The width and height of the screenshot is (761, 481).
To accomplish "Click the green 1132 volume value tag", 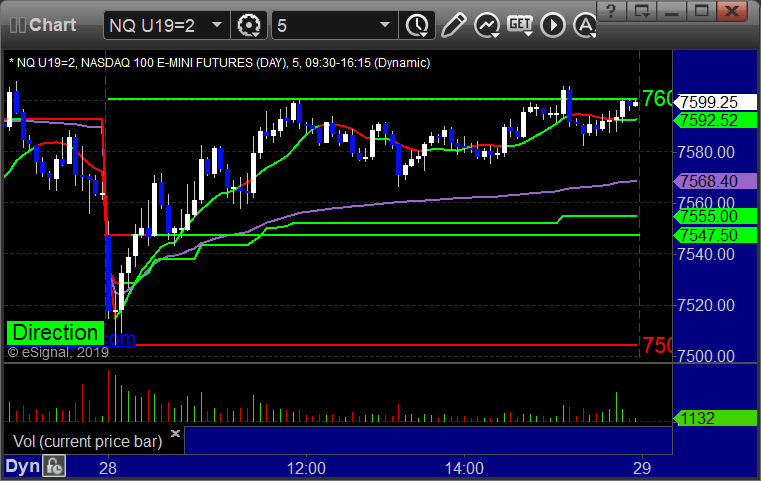I will (715, 418).
